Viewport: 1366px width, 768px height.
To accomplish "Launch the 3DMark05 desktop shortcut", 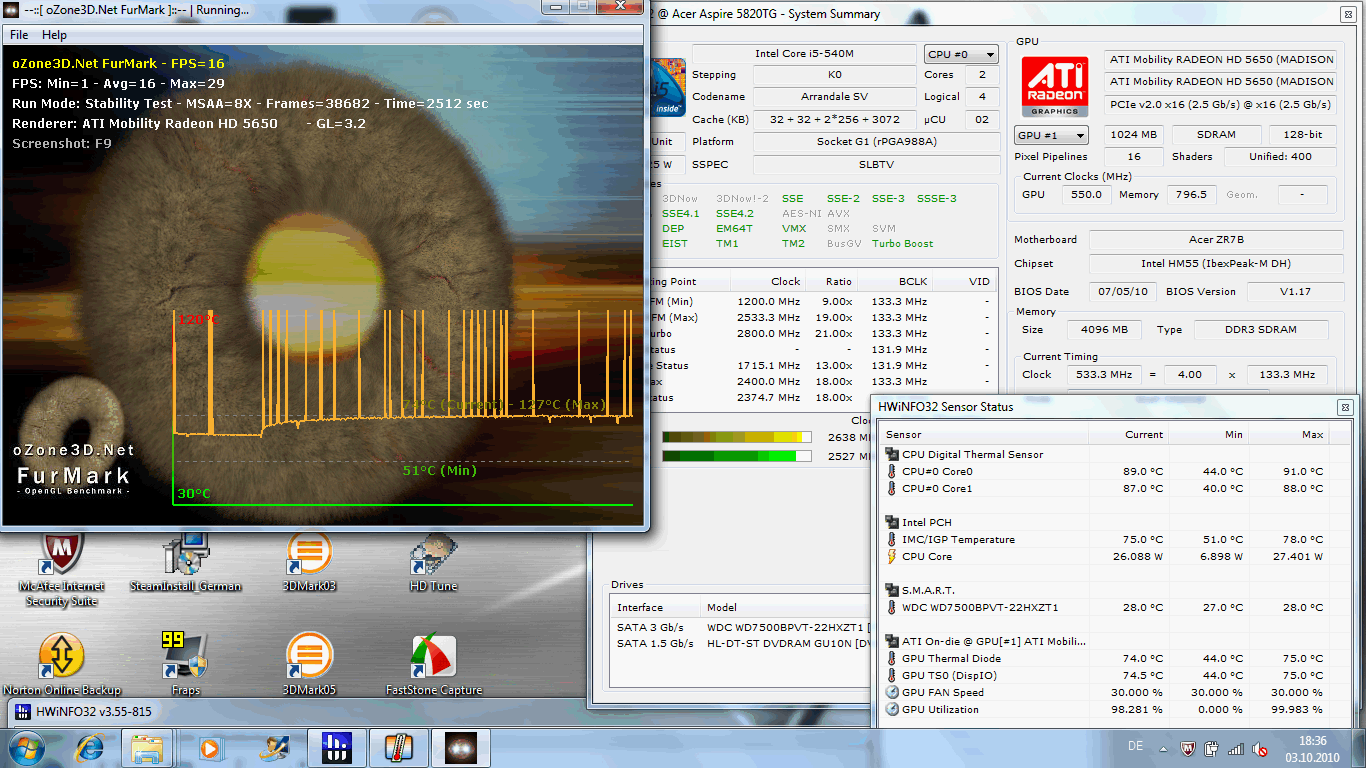I will (x=309, y=665).
